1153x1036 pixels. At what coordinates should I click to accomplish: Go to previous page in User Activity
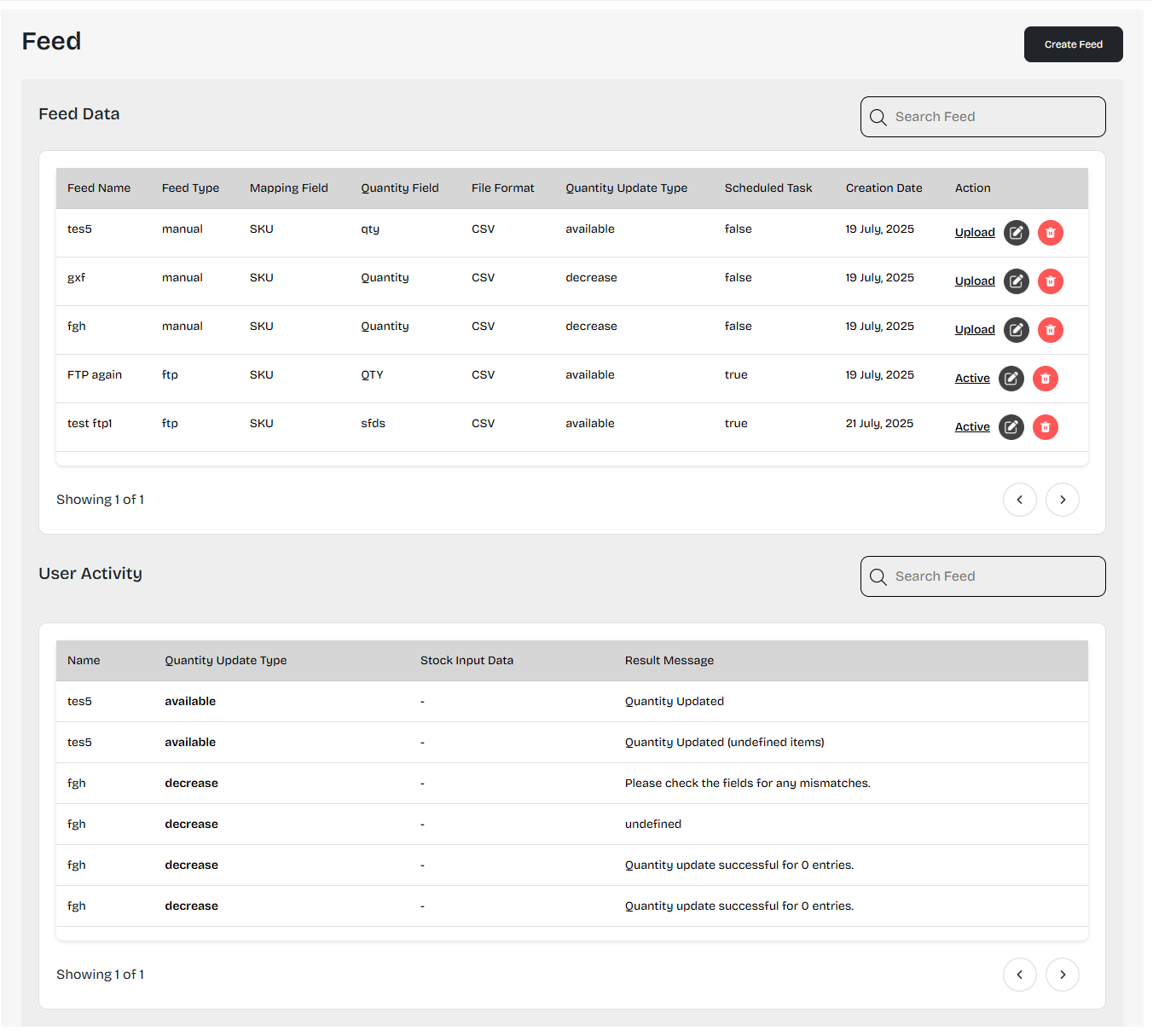click(1019, 975)
